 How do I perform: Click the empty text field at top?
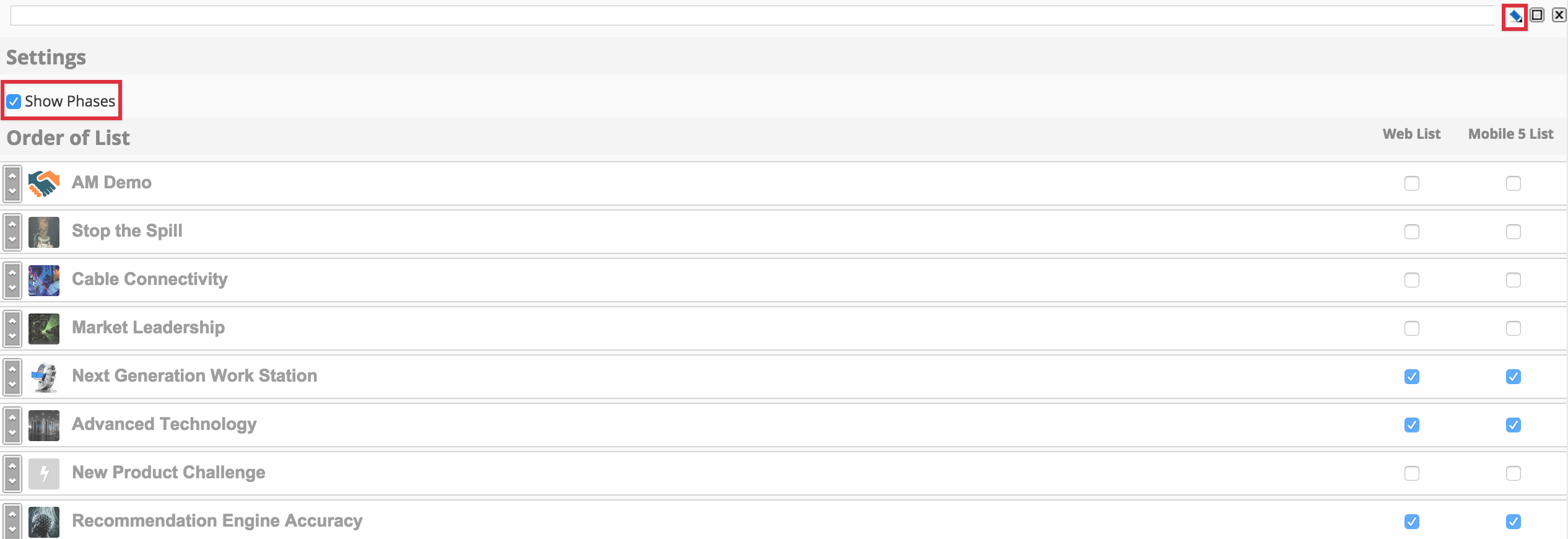(752, 15)
